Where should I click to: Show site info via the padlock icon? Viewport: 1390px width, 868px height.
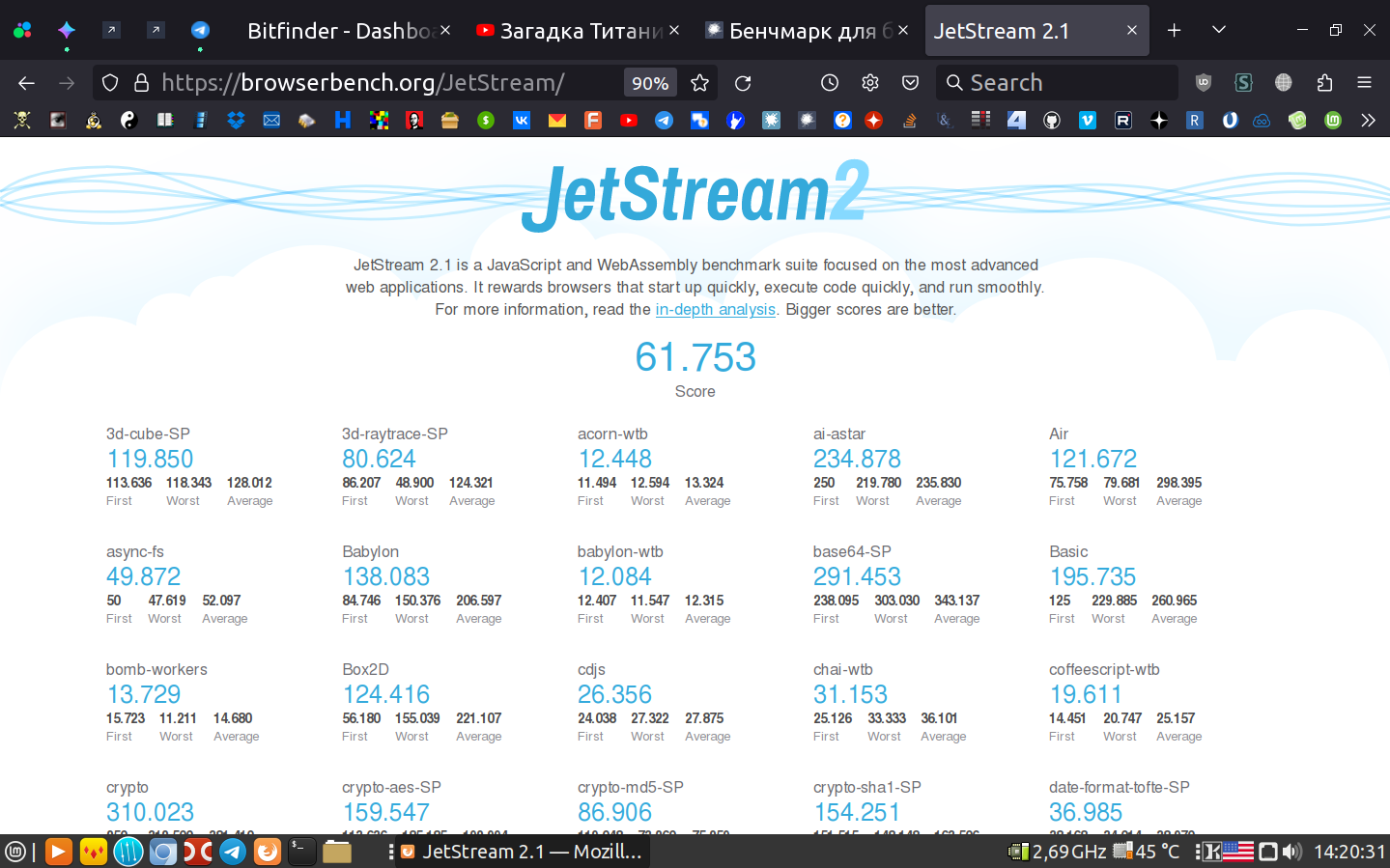(x=141, y=83)
